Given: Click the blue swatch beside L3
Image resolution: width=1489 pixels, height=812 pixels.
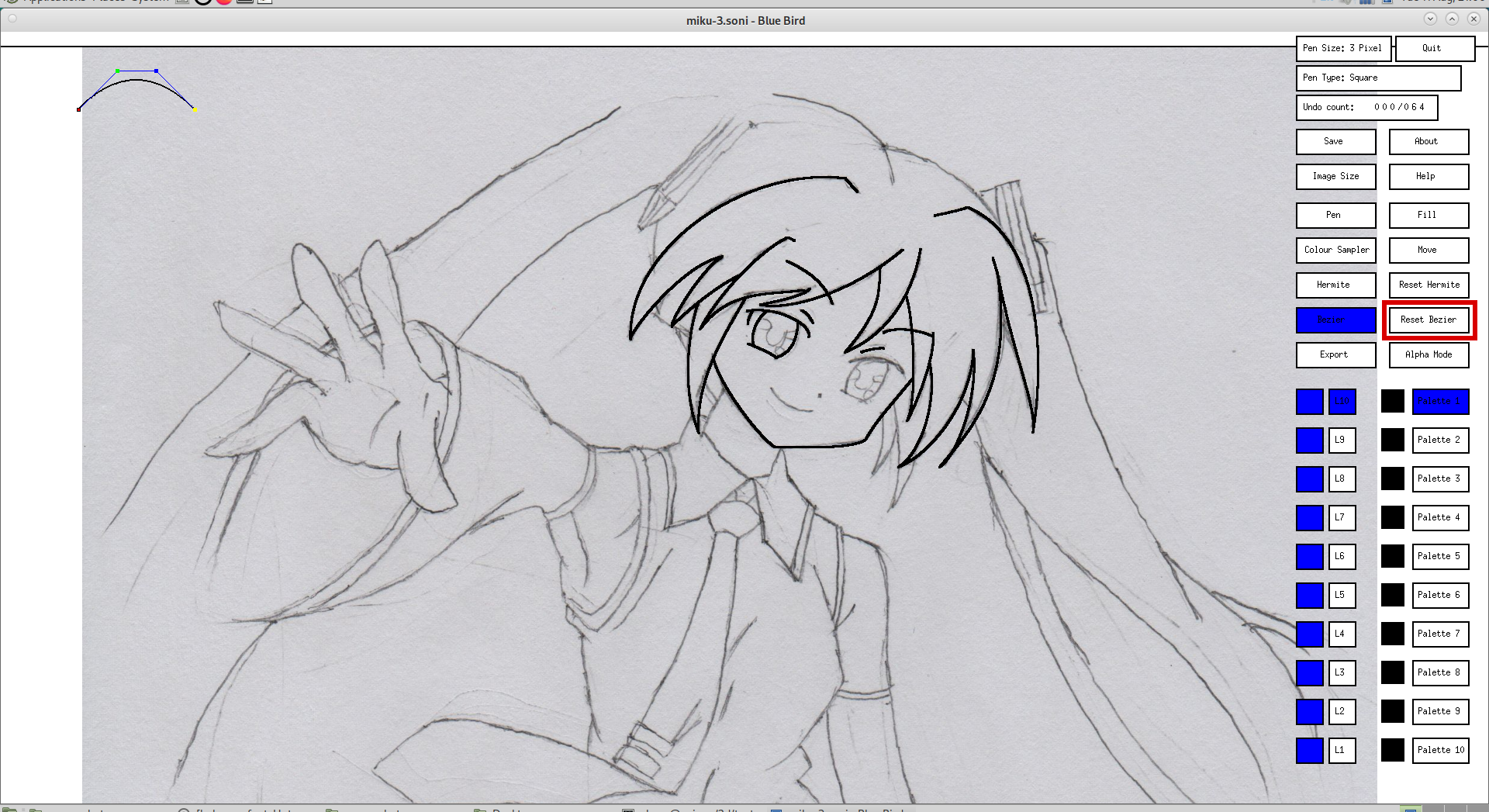Looking at the screenshot, I should (1310, 672).
